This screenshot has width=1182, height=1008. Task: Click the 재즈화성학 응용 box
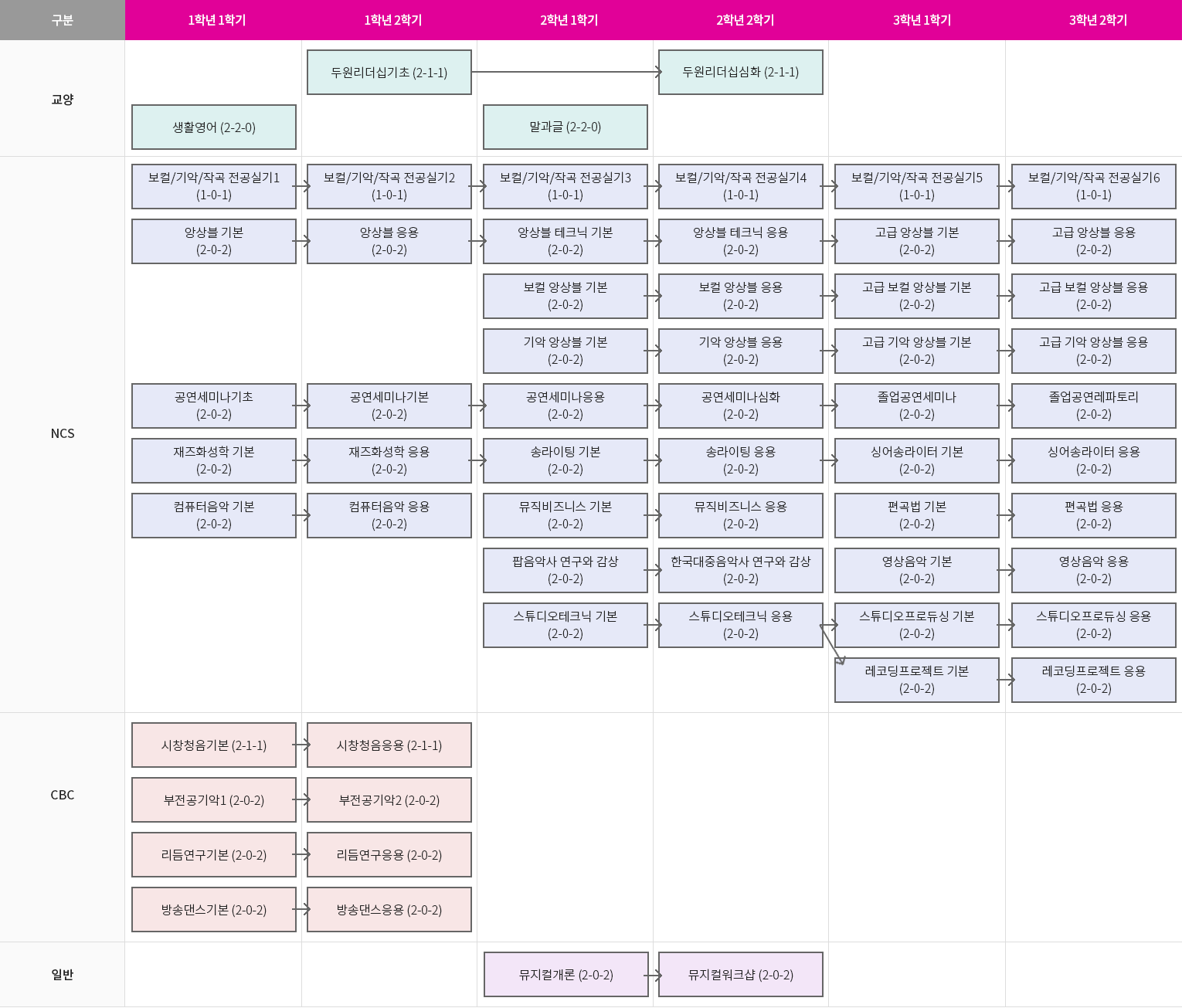click(x=389, y=460)
